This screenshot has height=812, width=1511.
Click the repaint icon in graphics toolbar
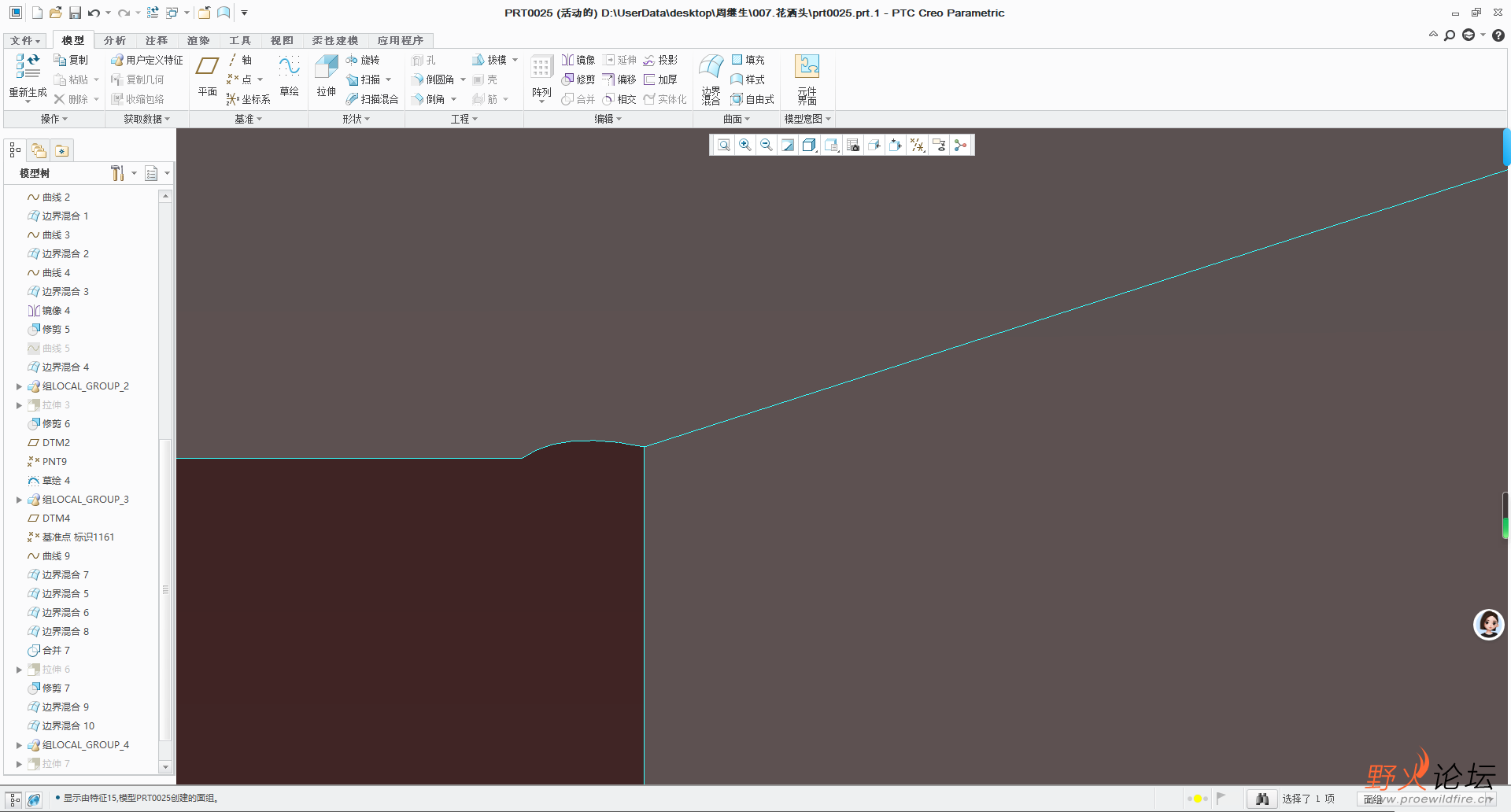[788, 145]
